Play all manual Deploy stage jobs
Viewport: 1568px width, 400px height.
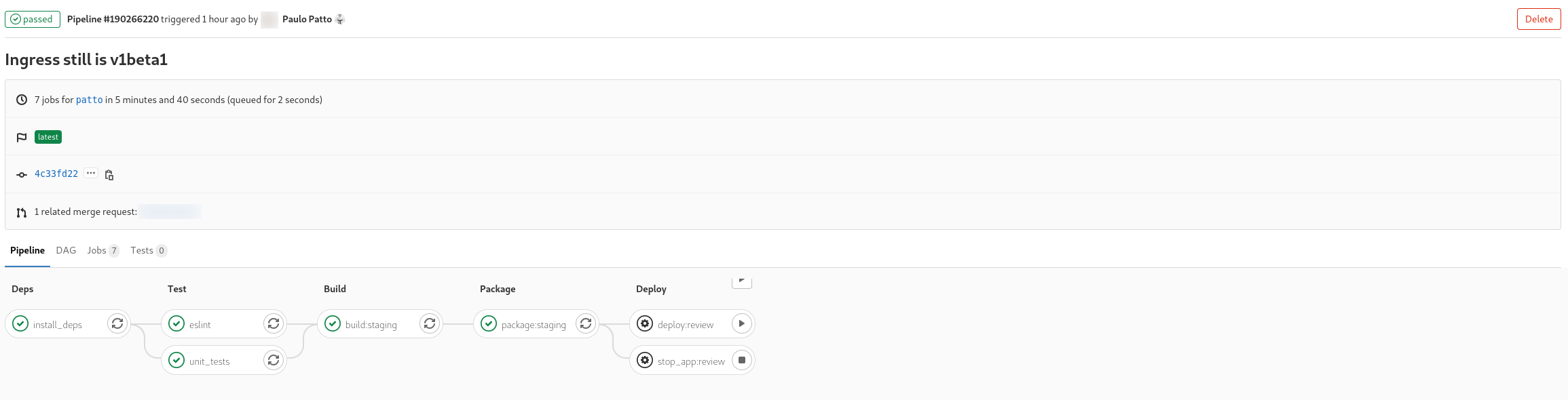pos(742,282)
